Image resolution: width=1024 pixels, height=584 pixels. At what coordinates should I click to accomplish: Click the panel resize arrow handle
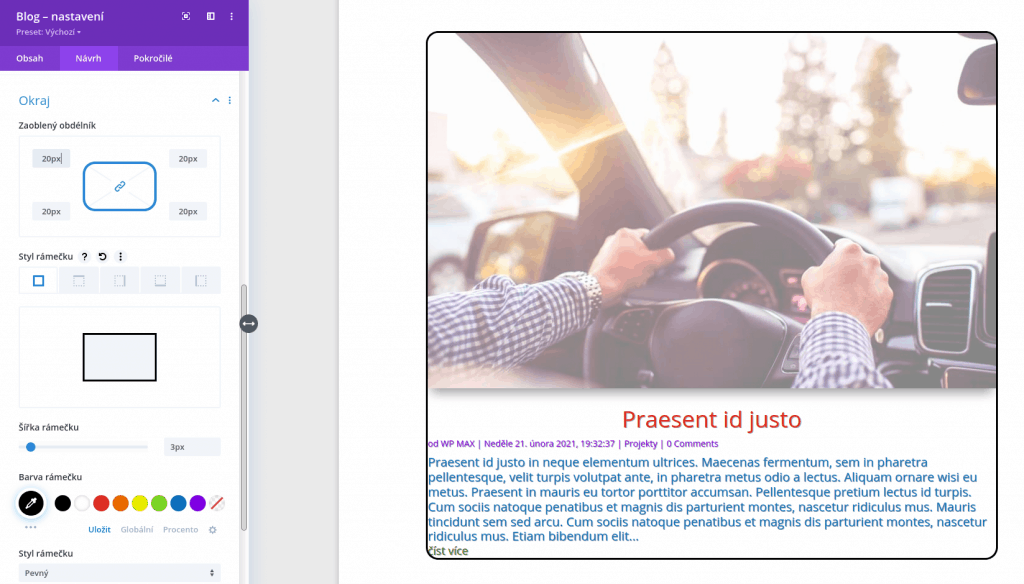[x=249, y=323]
